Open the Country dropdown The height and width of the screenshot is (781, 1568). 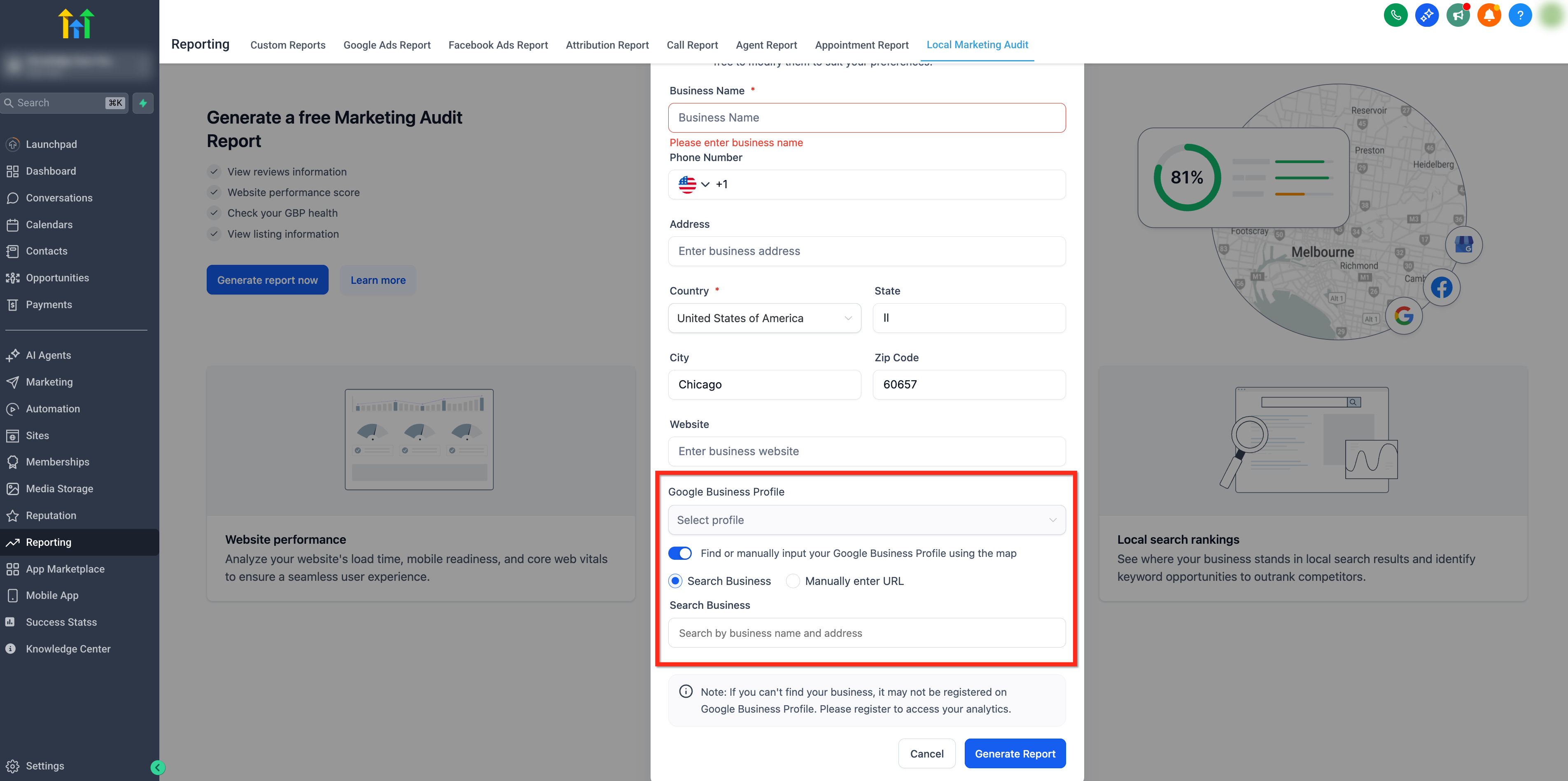(764, 318)
